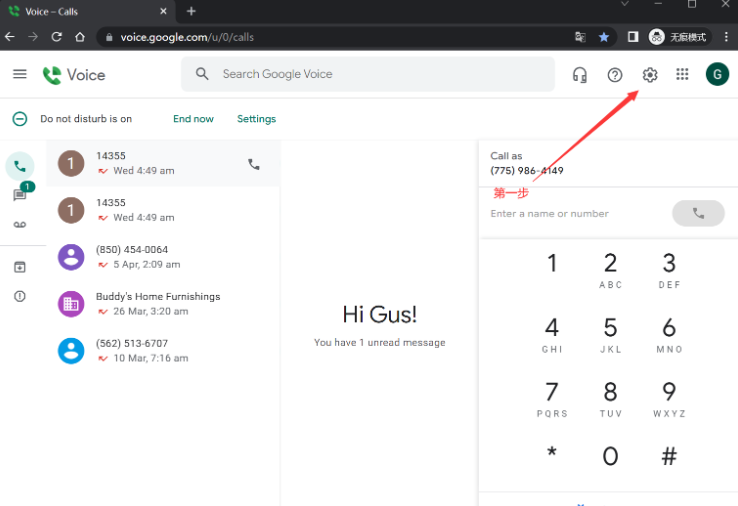Reload the Voice page
Viewport: 738px width, 506px height.
56,37
